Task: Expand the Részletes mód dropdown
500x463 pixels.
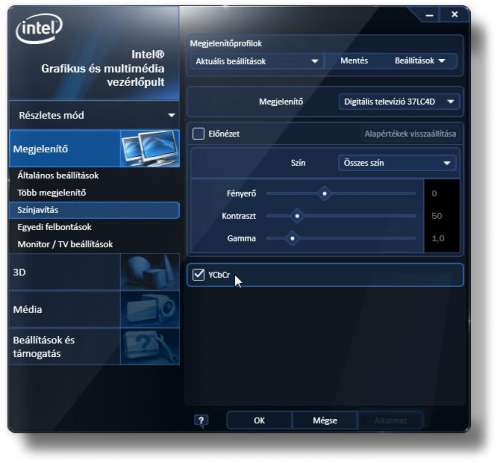Action: point(95,115)
